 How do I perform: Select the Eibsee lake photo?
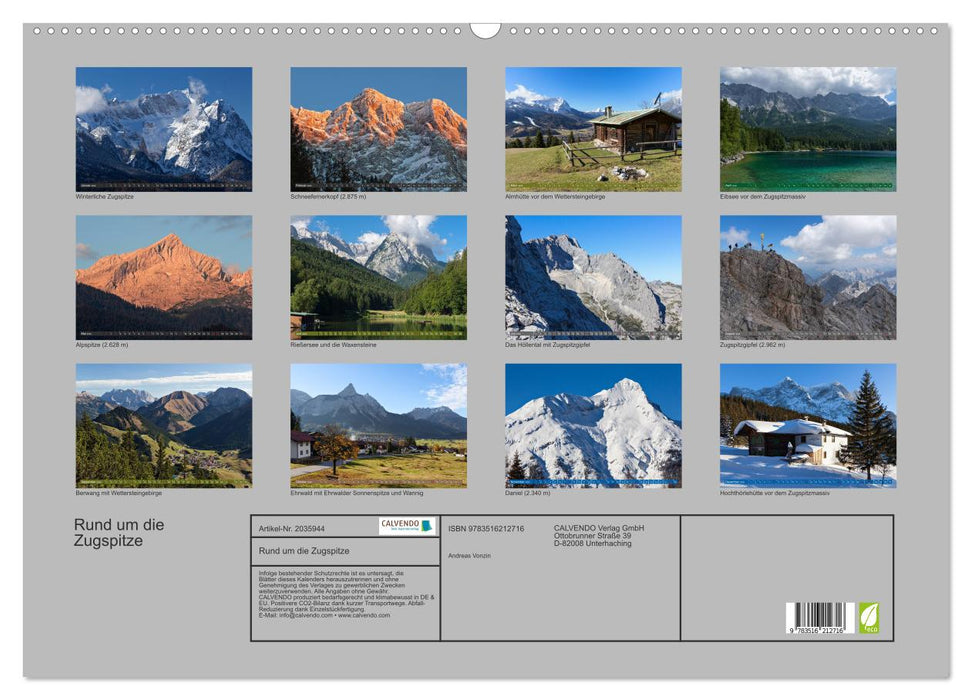point(808,129)
